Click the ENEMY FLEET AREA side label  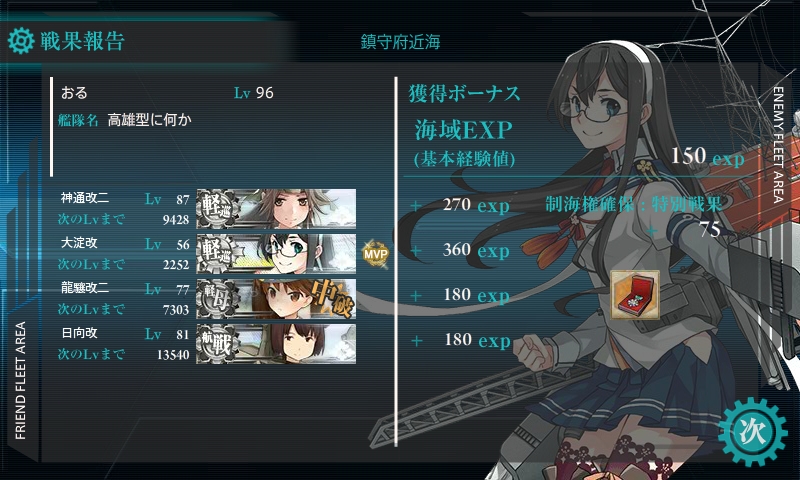tap(778, 145)
